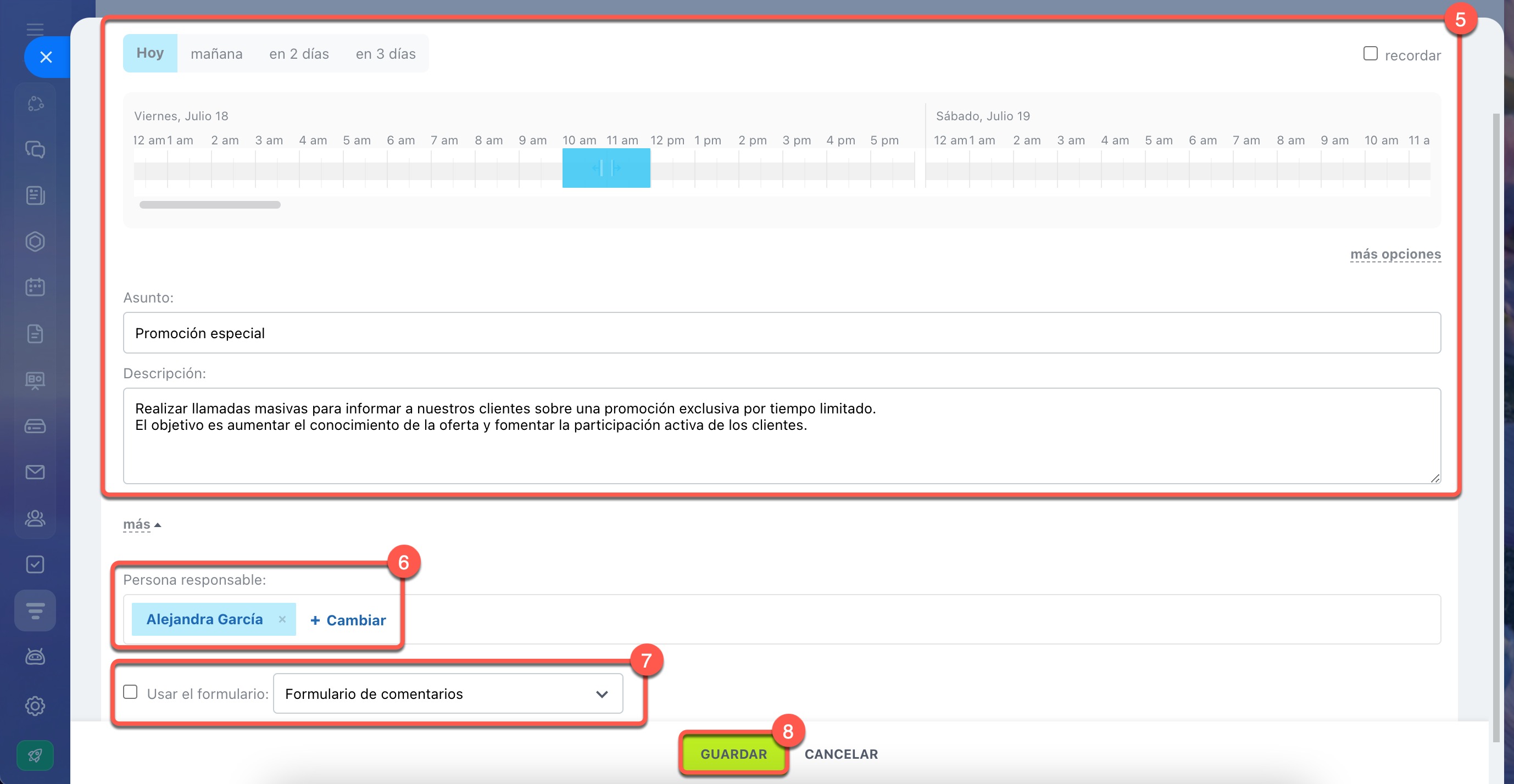The height and width of the screenshot is (784, 1514).
Task: Click the horizontal timeline scrollbar thumb
Action: click(210, 204)
